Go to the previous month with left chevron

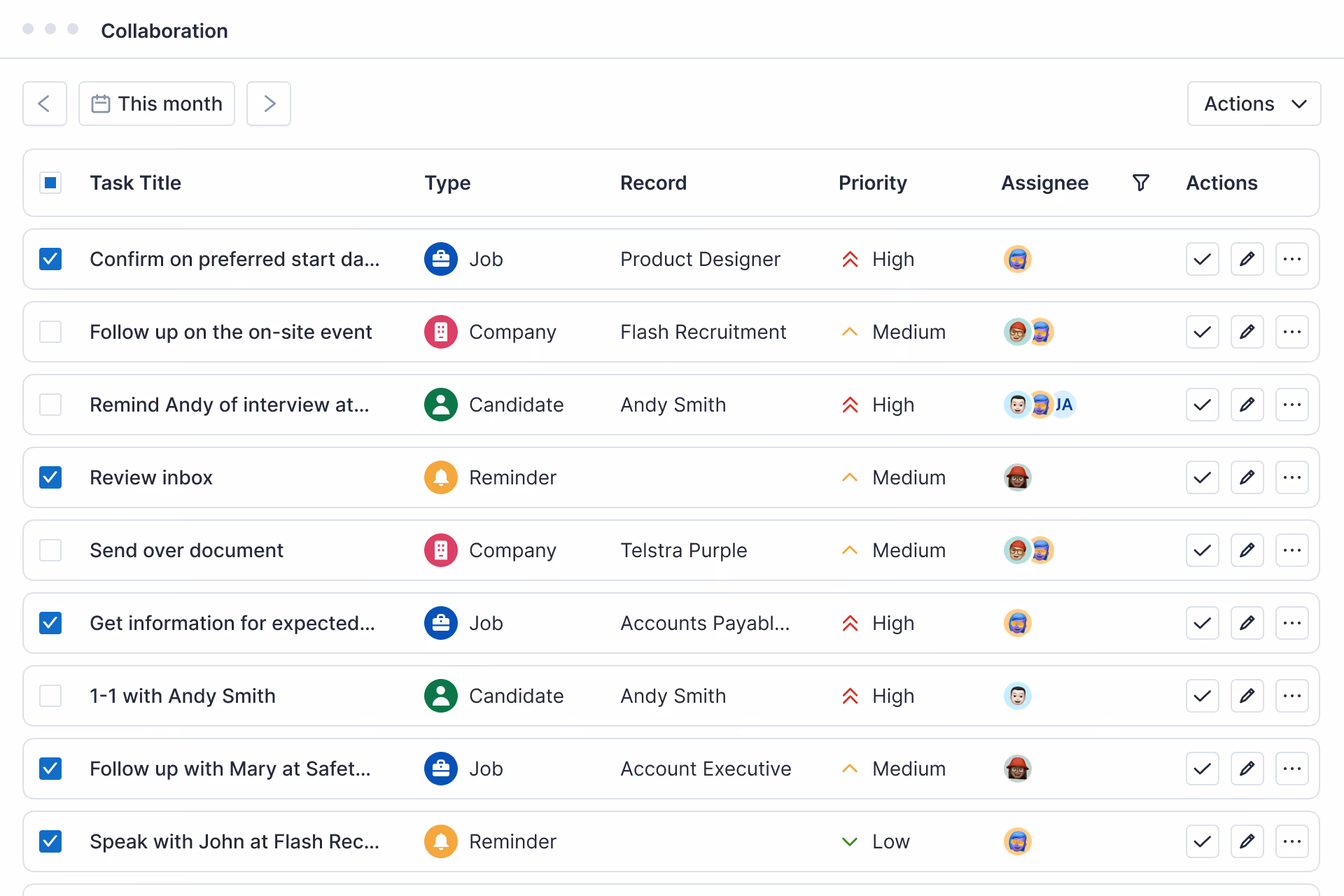pyautogui.click(x=45, y=104)
